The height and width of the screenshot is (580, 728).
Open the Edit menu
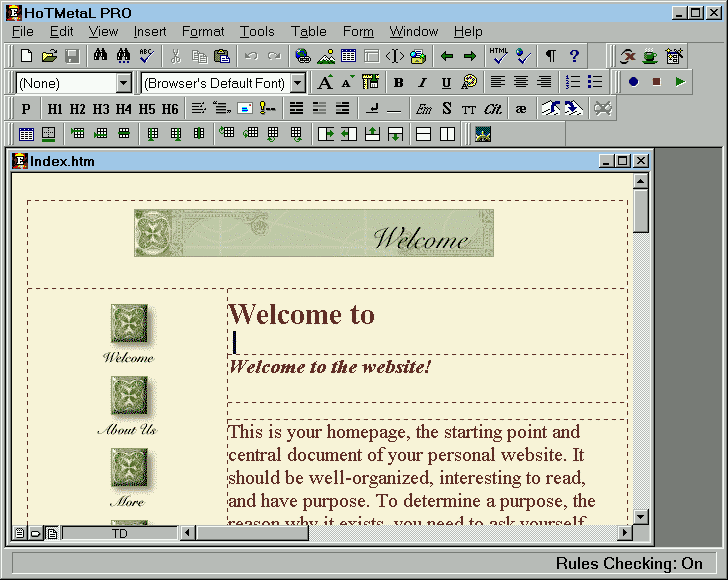(x=61, y=32)
